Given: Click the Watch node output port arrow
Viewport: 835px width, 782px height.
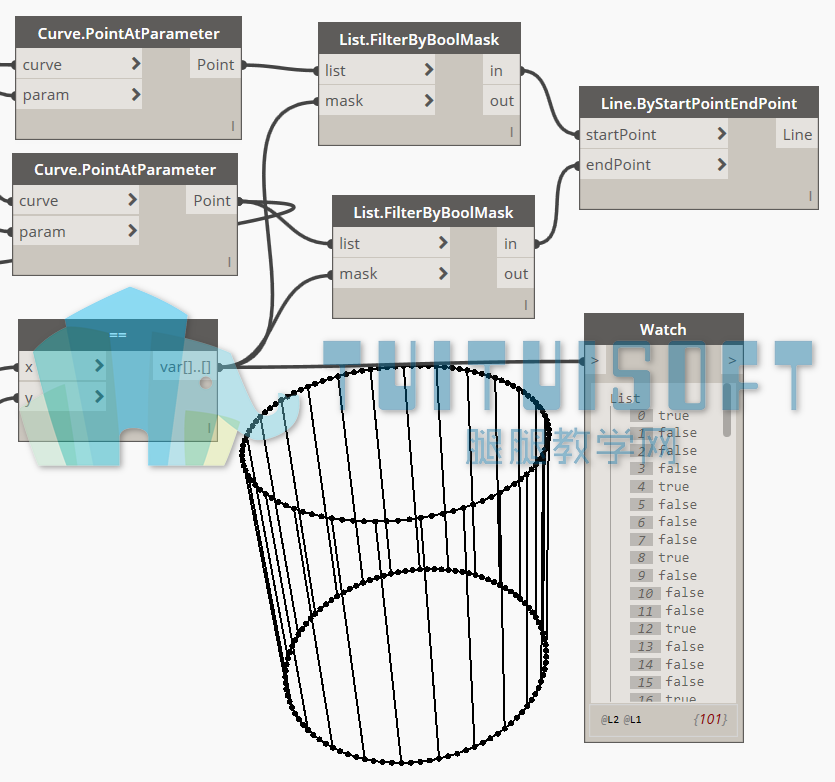Looking at the screenshot, I should tap(732, 361).
